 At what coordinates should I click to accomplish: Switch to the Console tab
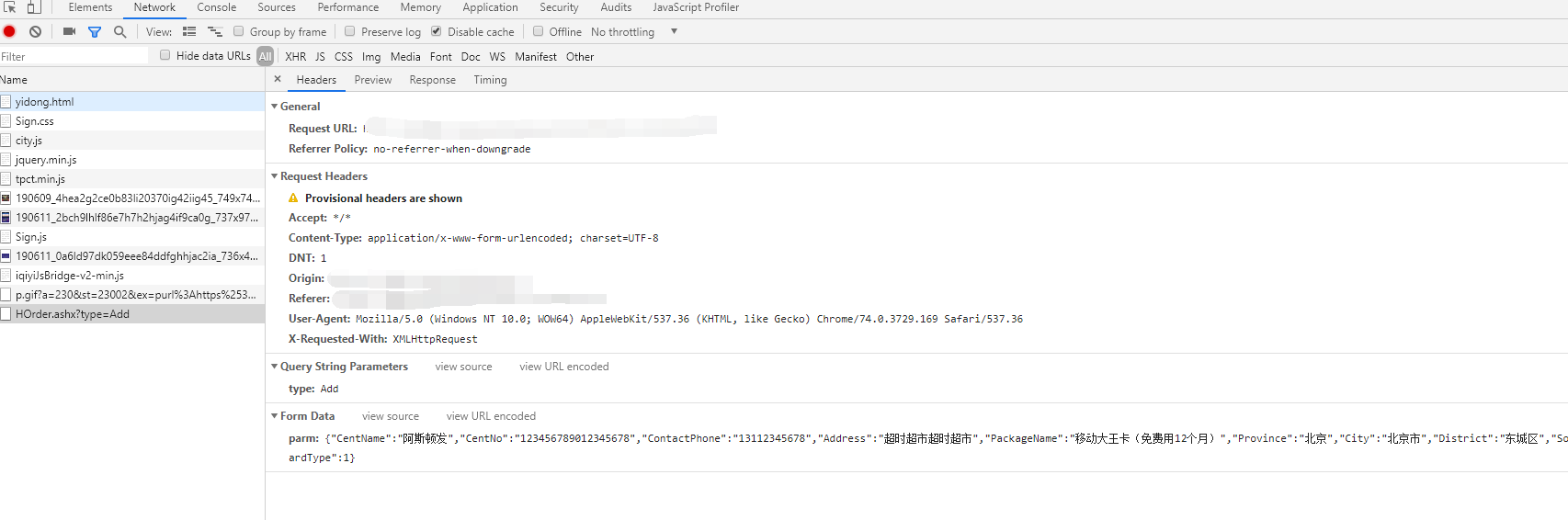coord(217,7)
